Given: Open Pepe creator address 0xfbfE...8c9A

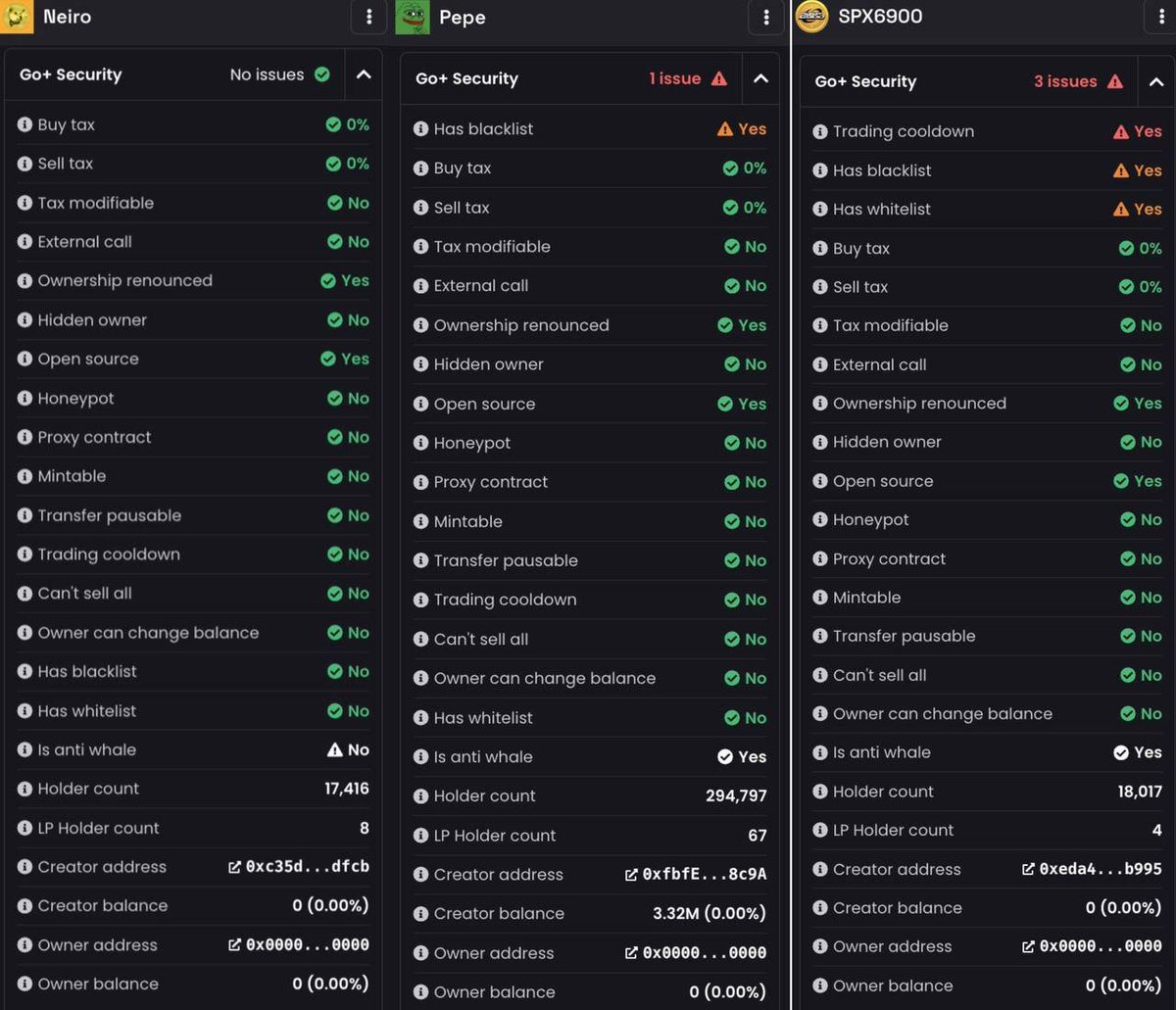Looking at the screenshot, I should [x=696, y=875].
